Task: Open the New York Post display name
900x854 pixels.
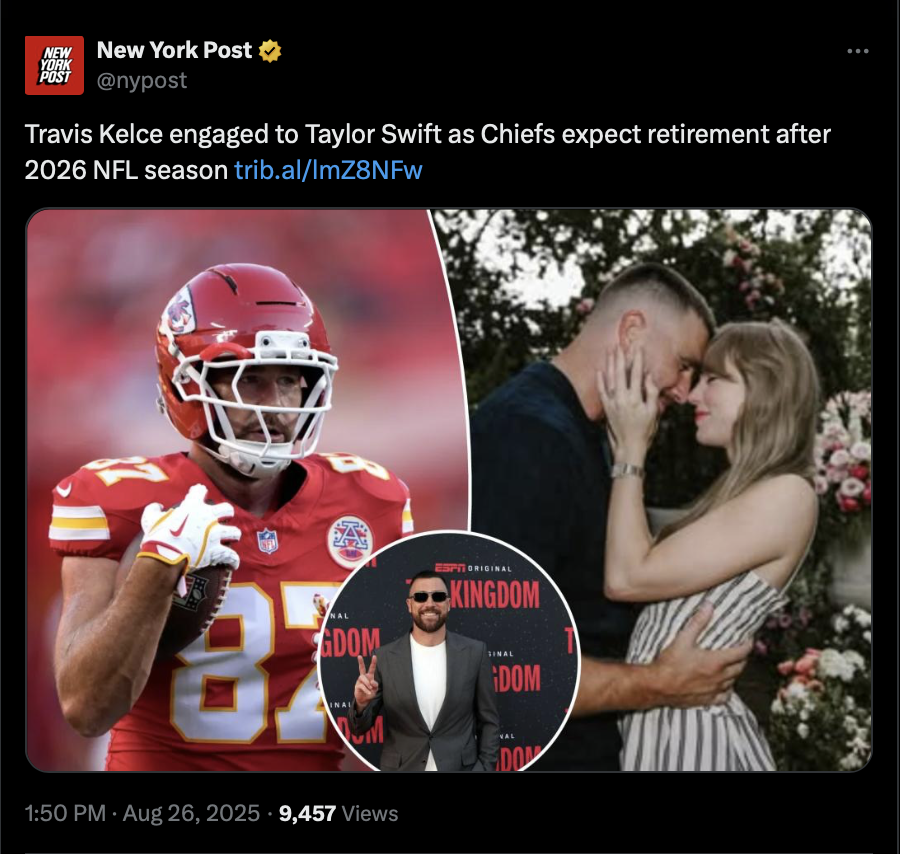Action: [x=174, y=51]
